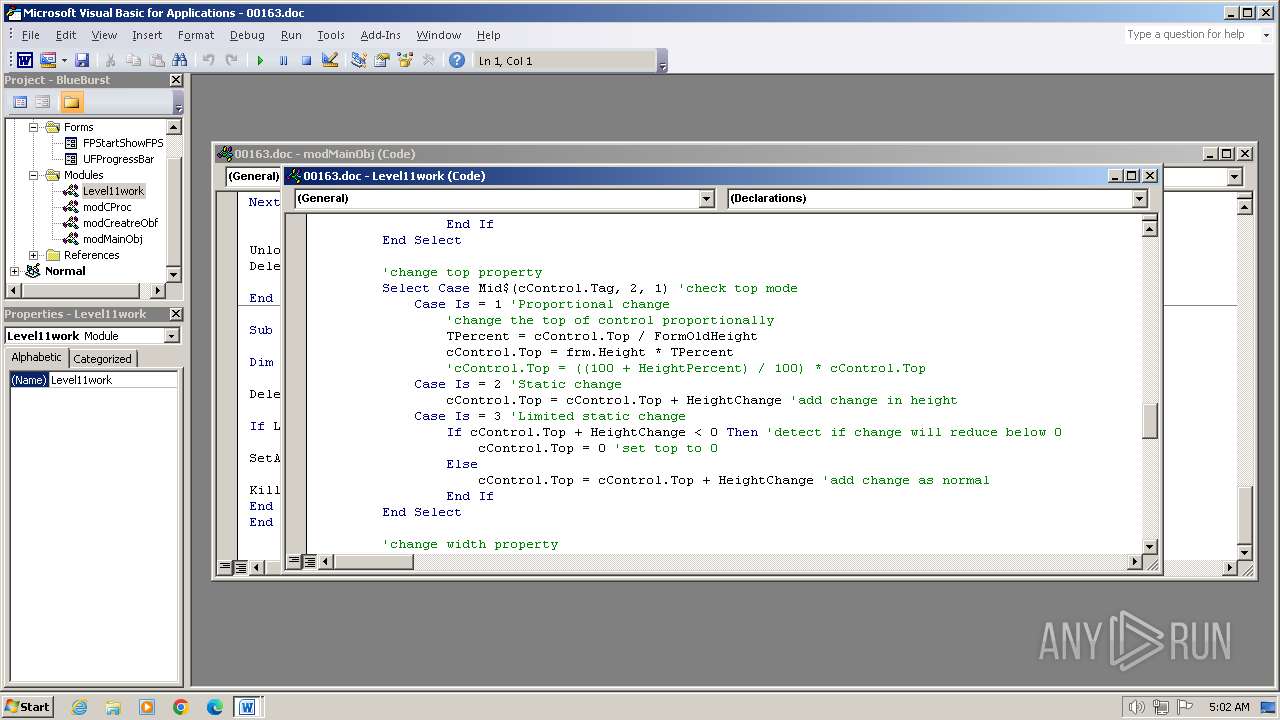Click the Type a question for help box
This screenshot has width=1280, height=720.
click(x=1190, y=34)
